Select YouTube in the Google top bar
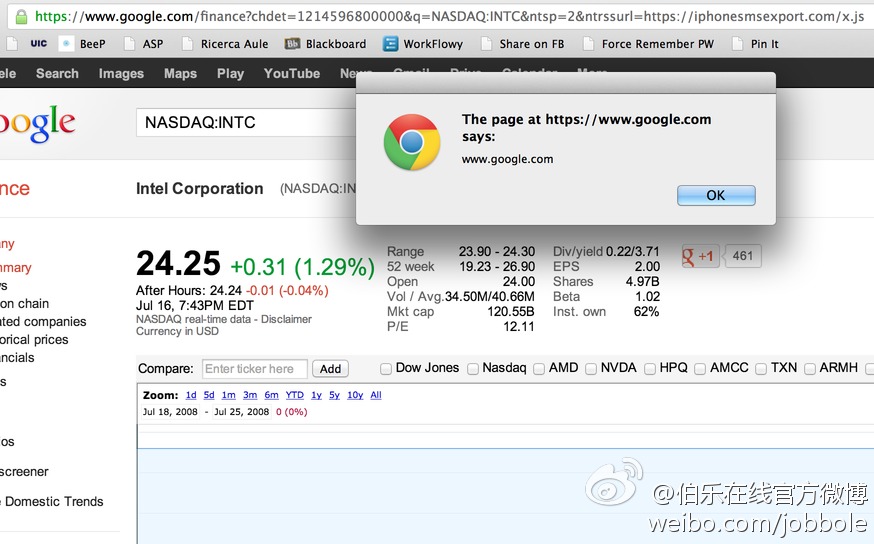874x544 pixels. point(292,74)
